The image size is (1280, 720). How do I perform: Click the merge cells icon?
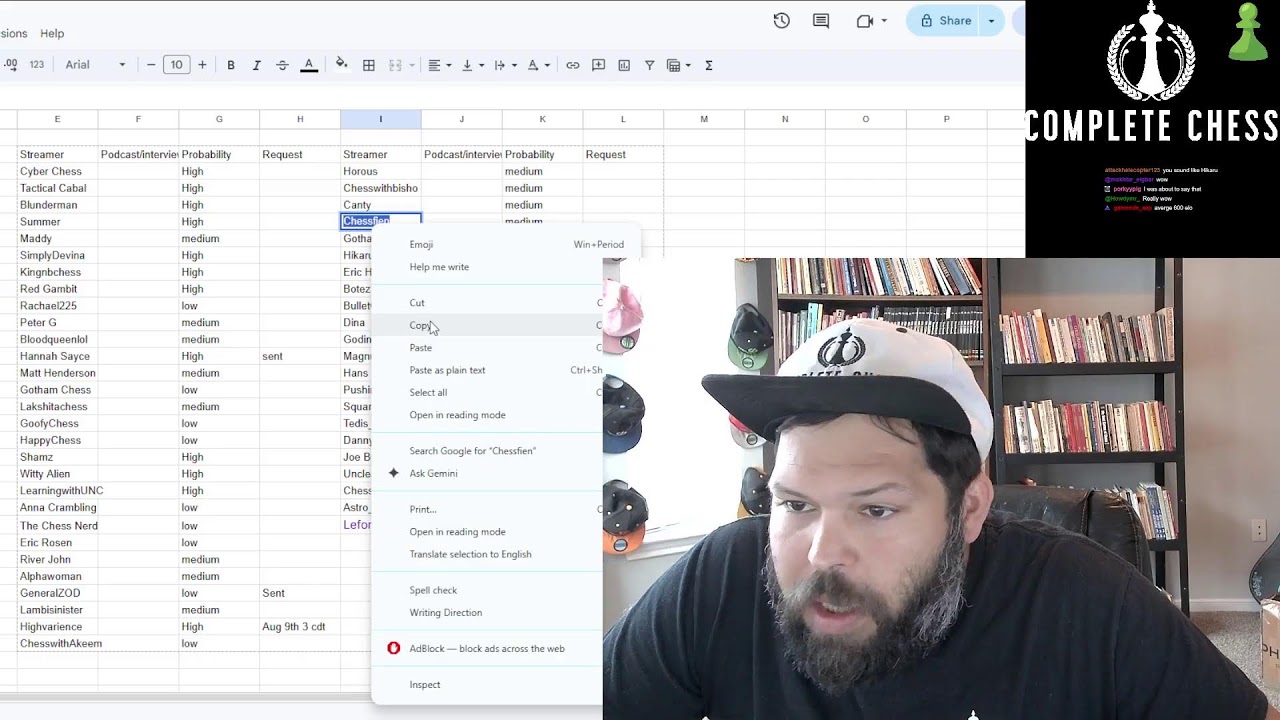point(395,65)
